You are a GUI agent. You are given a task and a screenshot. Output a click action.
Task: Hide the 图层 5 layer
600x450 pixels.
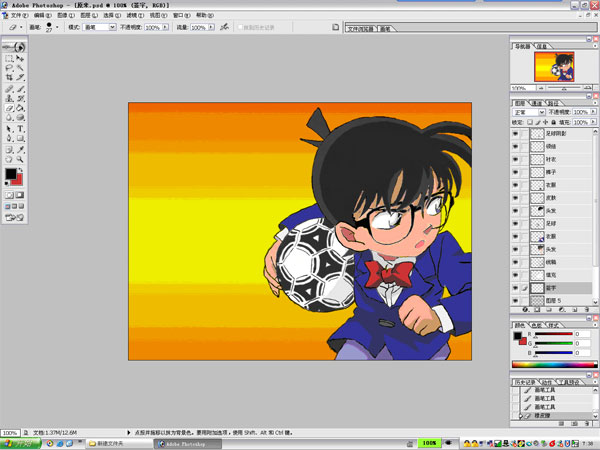[x=515, y=301]
